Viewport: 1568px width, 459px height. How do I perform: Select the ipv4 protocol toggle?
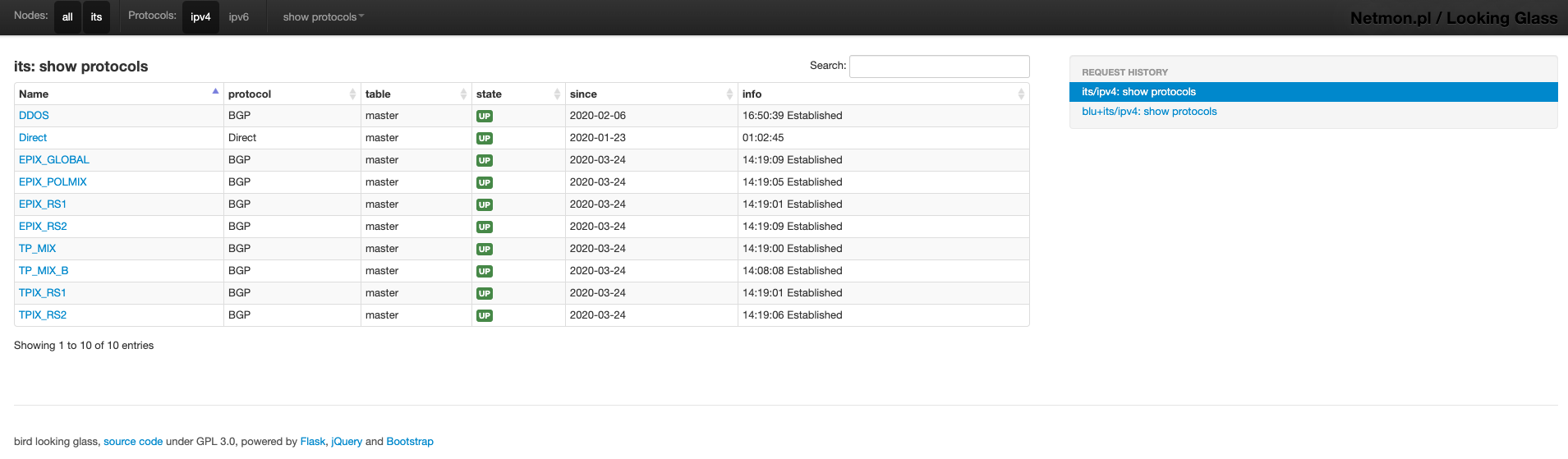200,17
